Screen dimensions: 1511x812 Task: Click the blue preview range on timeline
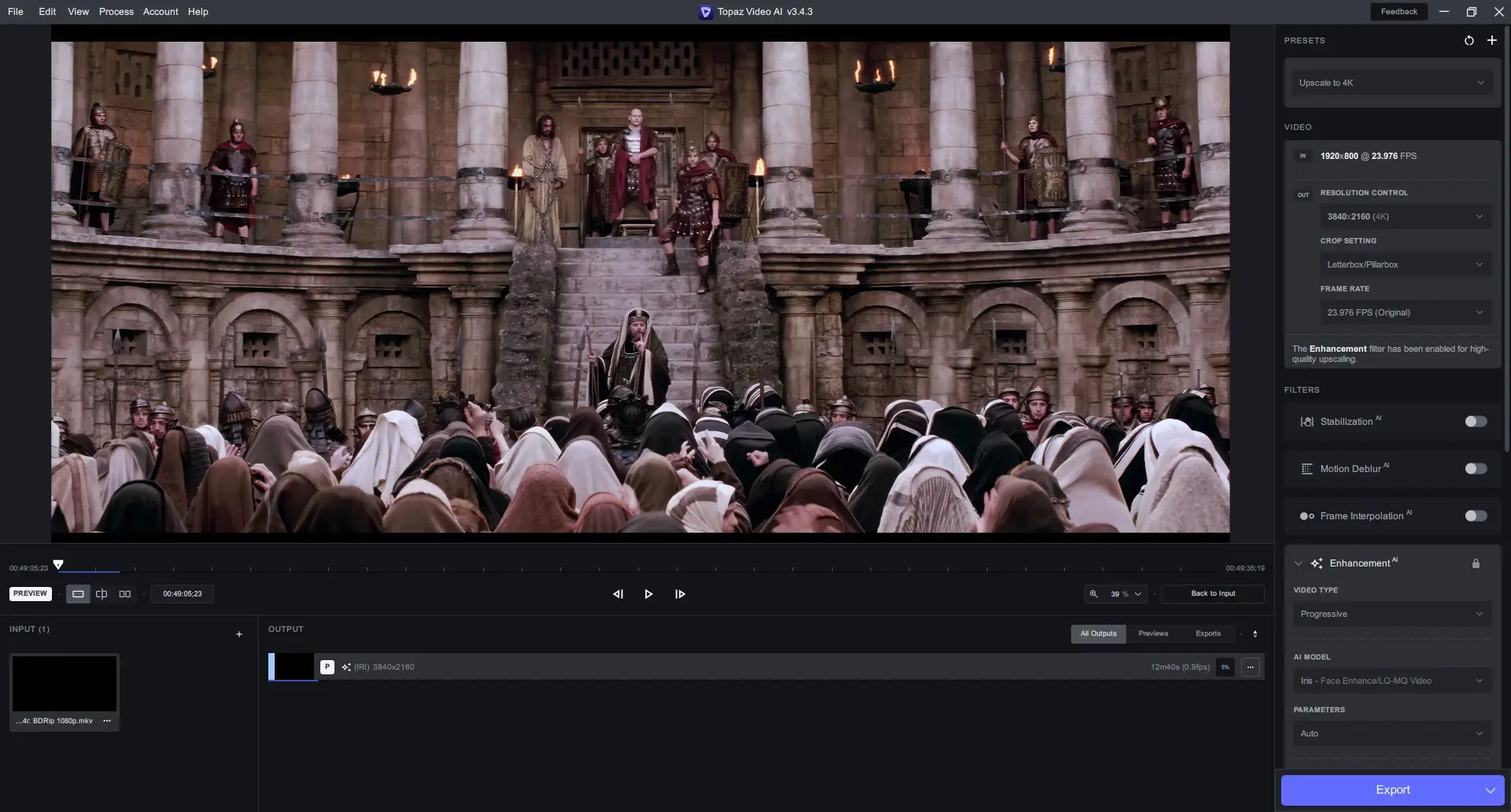tap(89, 570)
